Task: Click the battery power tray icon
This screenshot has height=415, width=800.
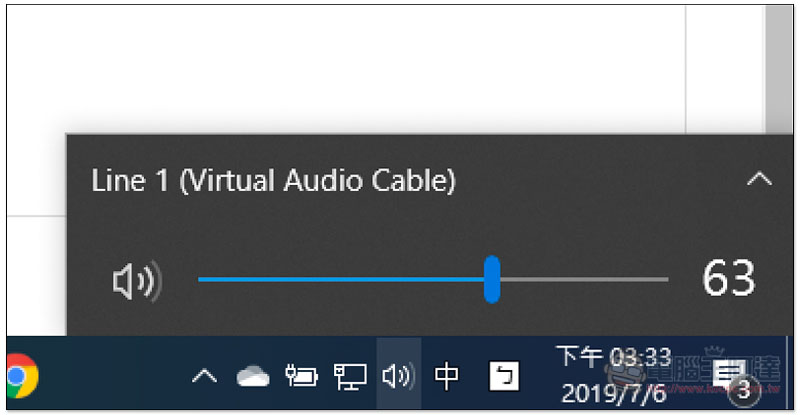Action: coord(302,376)
